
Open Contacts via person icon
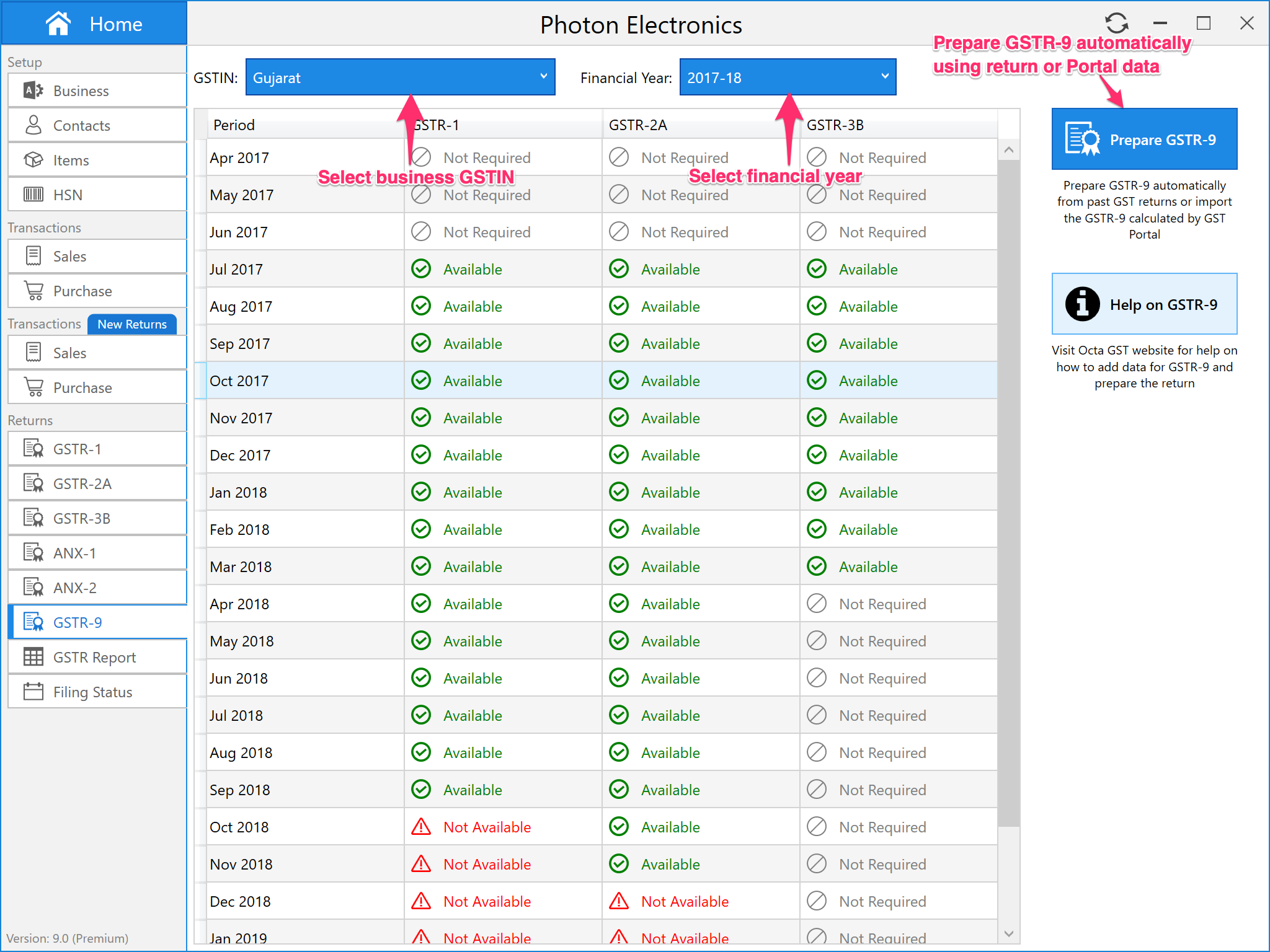[x=33, y=125]
